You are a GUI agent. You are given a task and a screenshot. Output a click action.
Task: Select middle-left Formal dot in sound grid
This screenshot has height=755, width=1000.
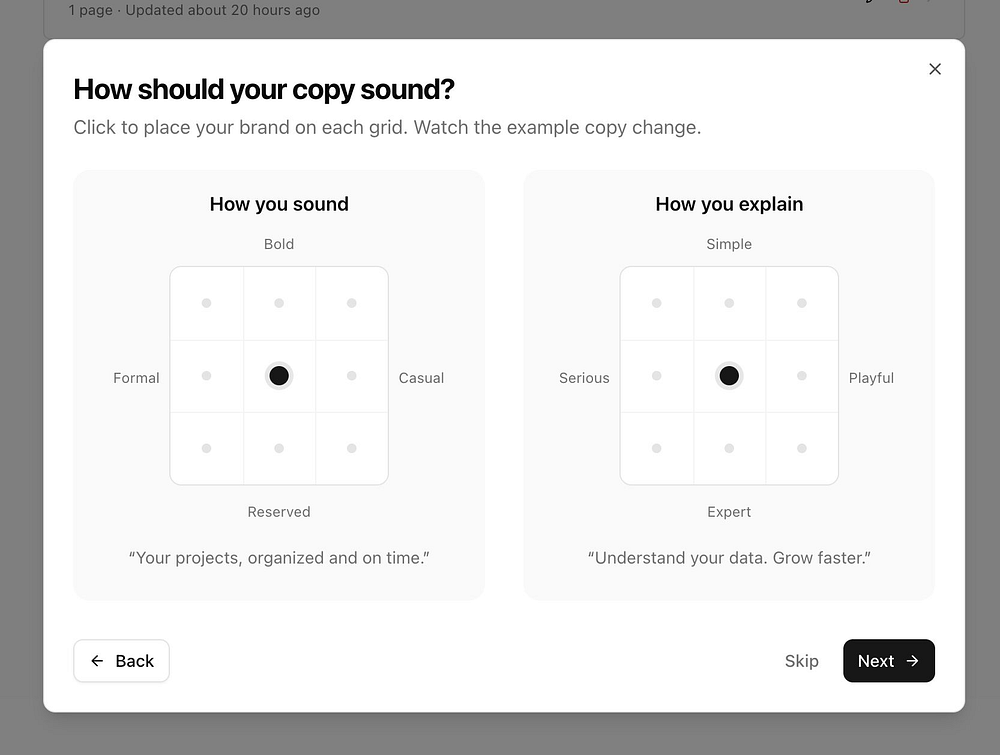206,376
